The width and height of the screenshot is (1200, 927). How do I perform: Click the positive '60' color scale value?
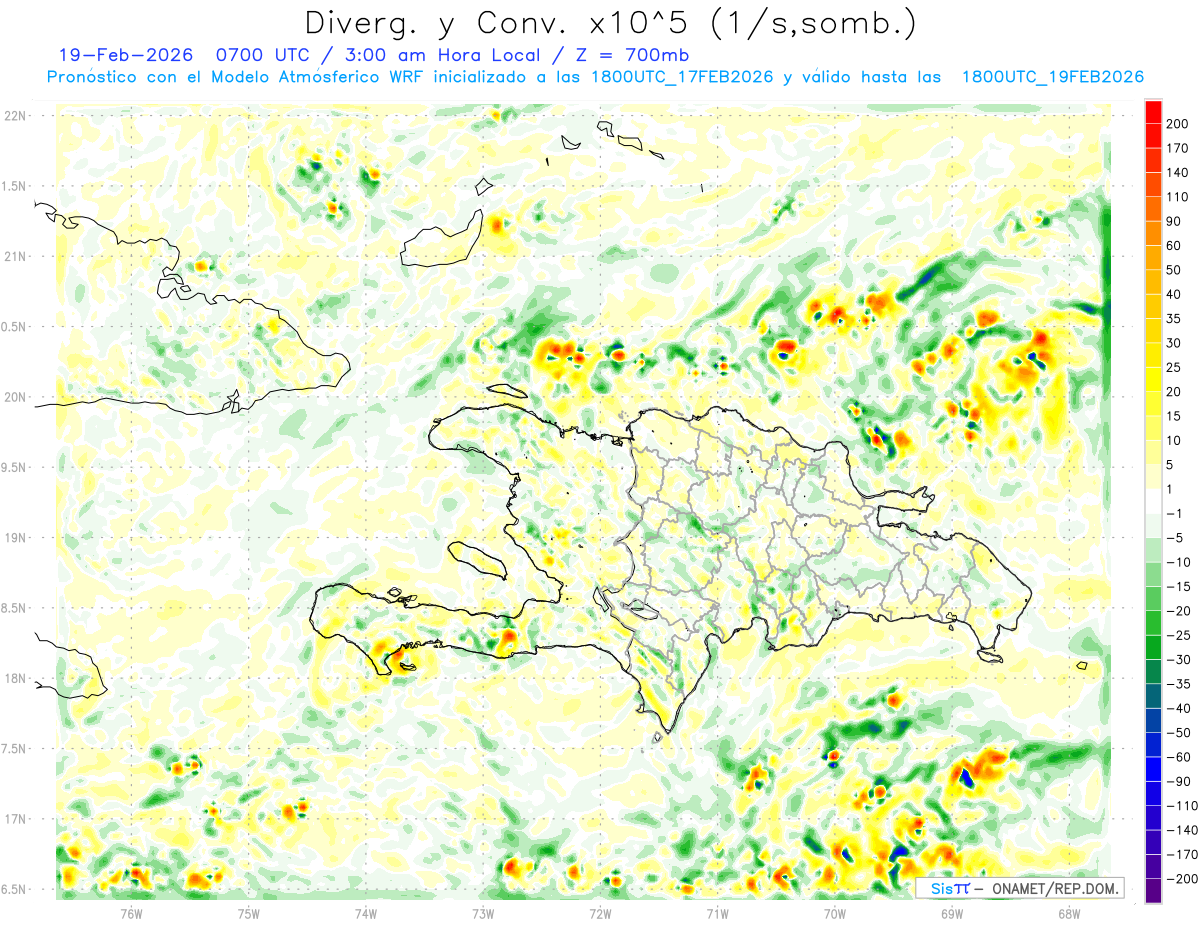click(x=1175, y=246)
